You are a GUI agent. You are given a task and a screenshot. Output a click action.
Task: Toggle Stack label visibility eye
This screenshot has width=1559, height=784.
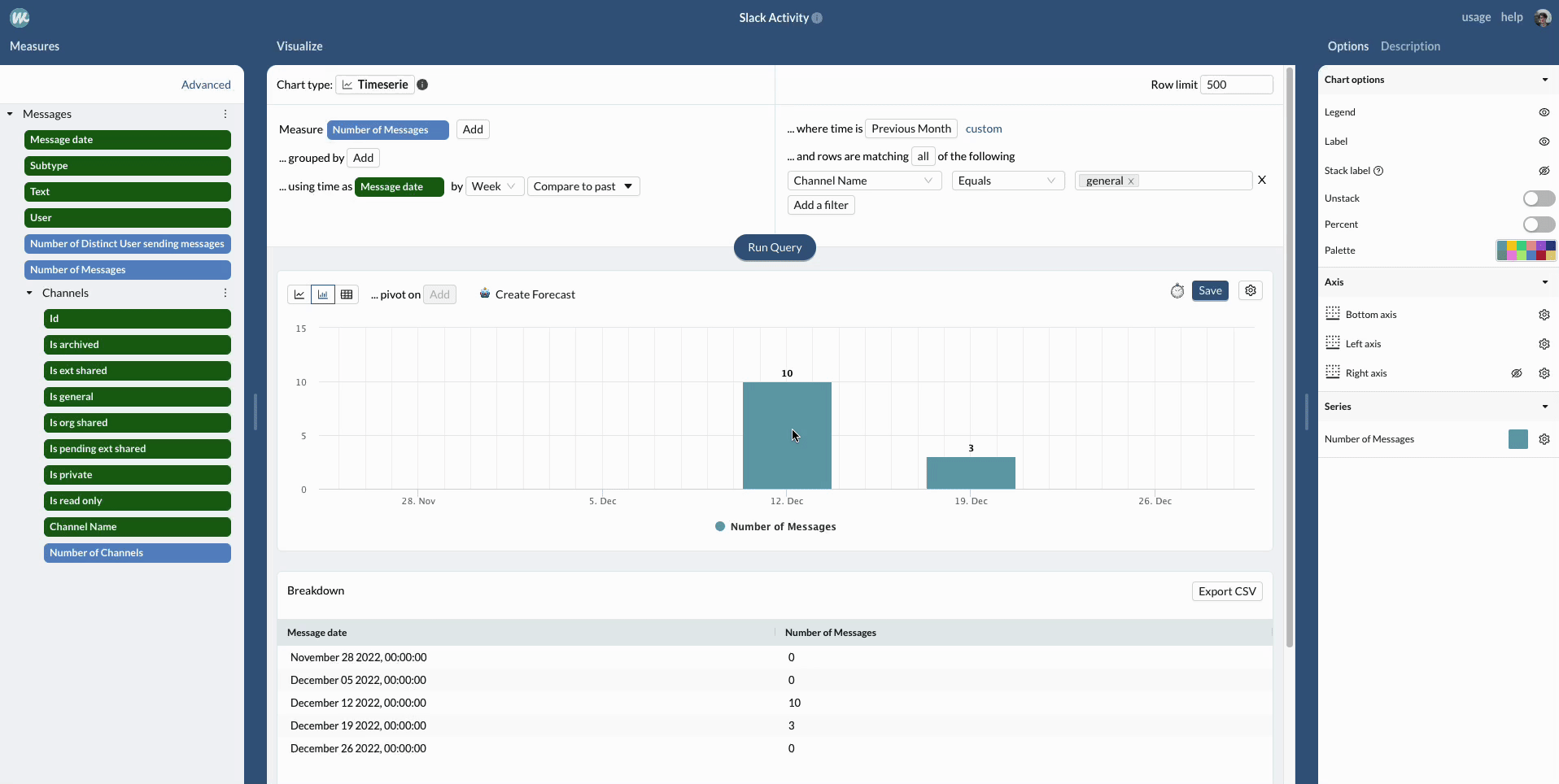(x=1544, y=171)
